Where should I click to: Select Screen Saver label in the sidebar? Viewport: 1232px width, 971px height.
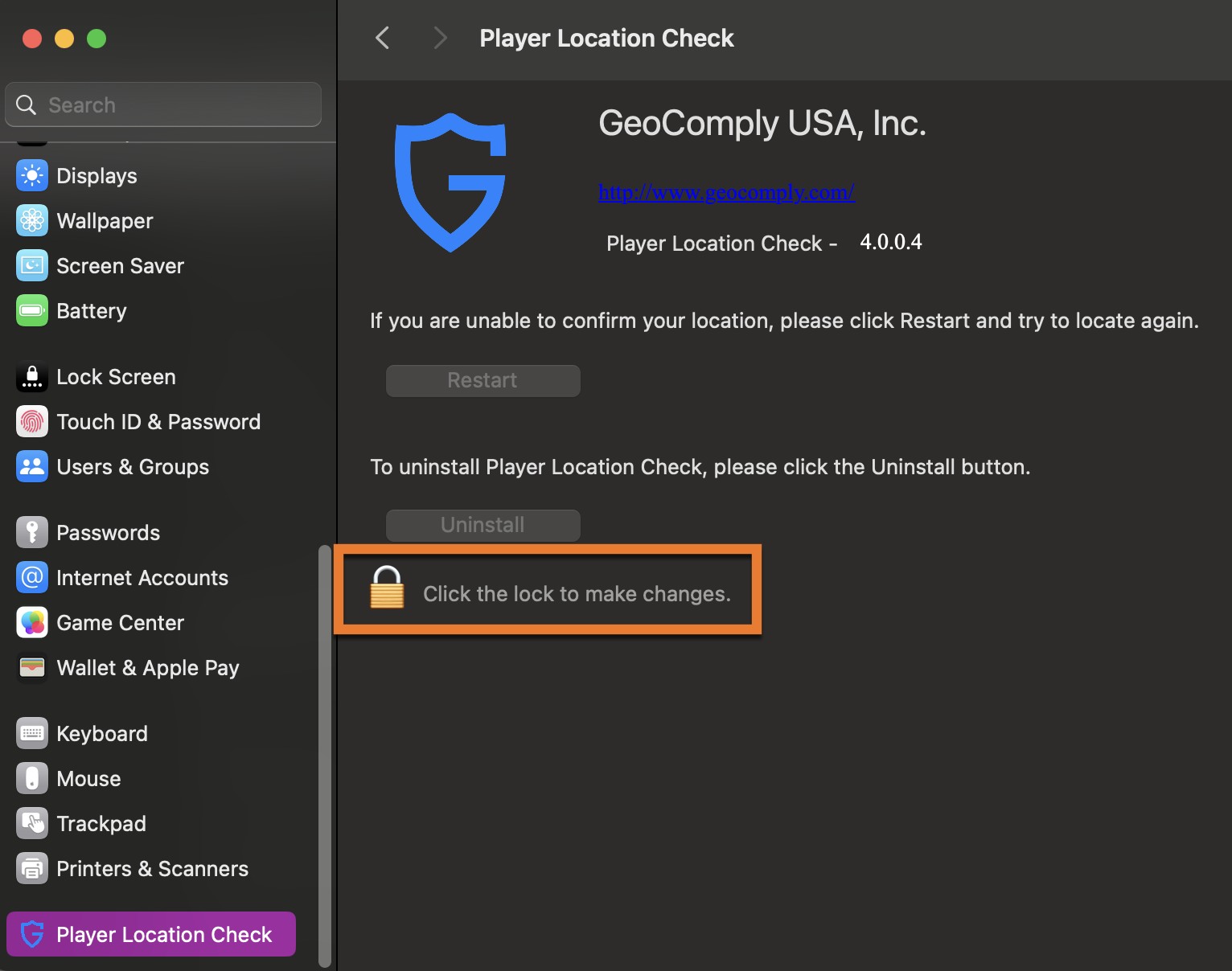tap(121, 266)
